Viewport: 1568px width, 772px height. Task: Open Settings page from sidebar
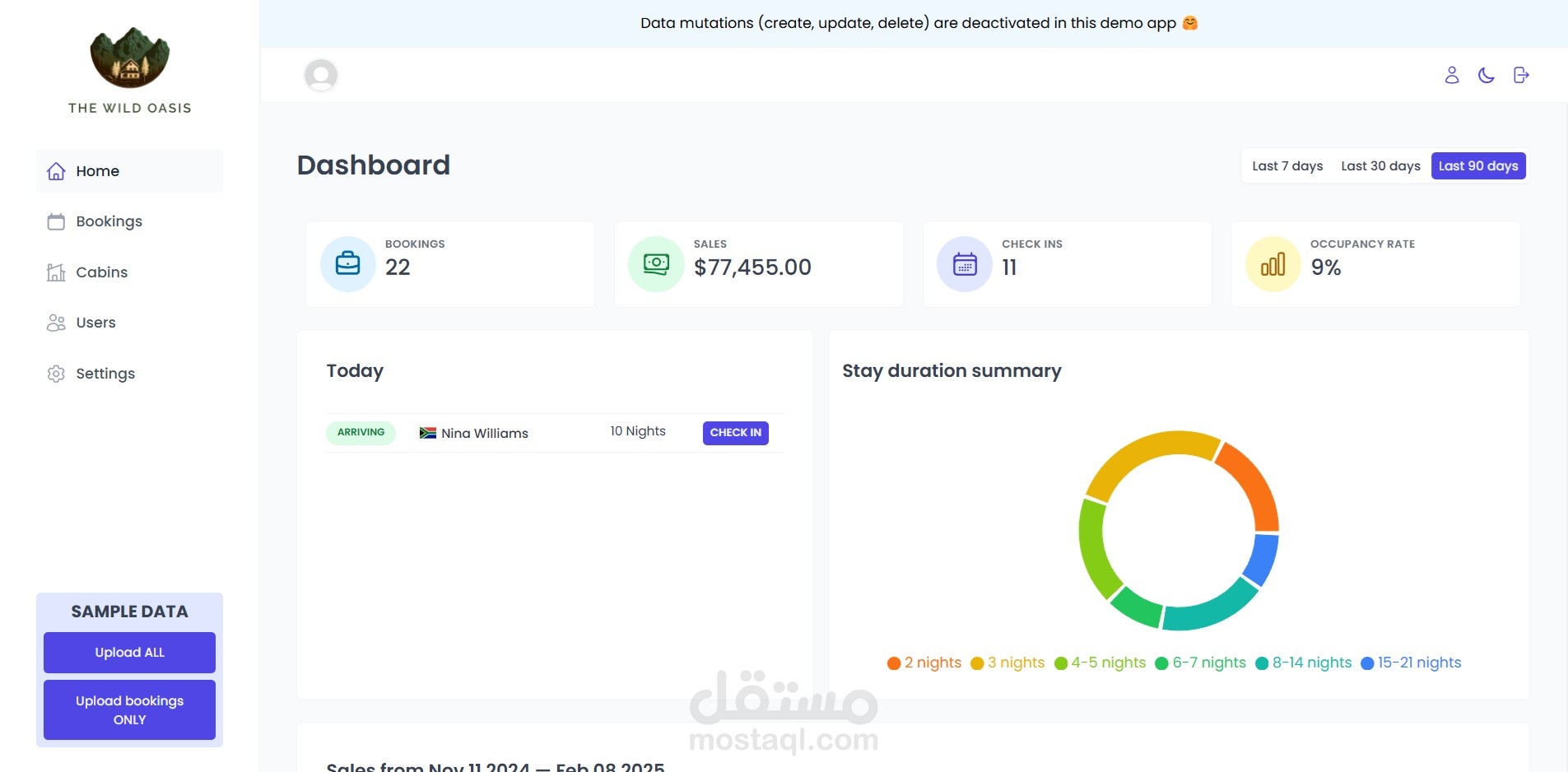click(x=129, y=374)
